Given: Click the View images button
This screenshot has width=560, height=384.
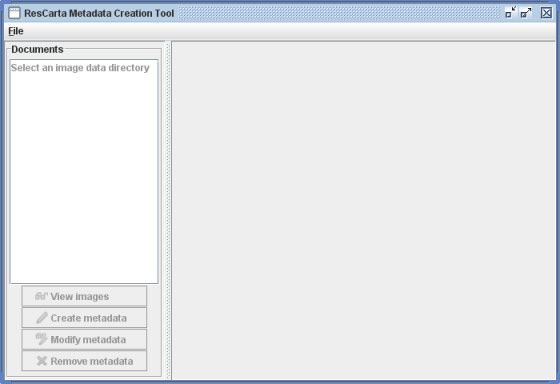Looking at the screenshot, I should pyautogui.click(x=84, y=296).
